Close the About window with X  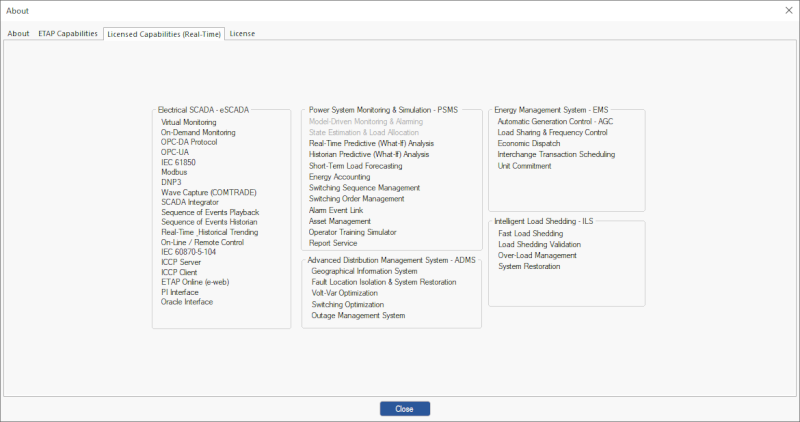(x=788, y=10)
